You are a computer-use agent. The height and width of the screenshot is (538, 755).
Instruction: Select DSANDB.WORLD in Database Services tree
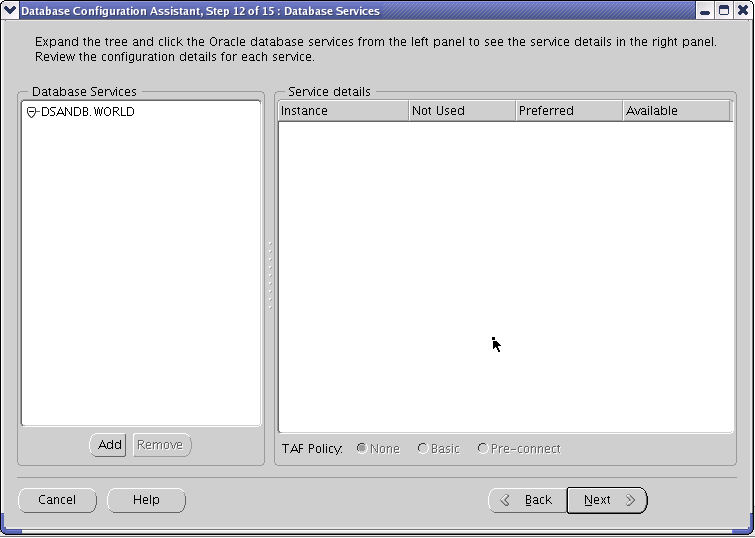coord(88,112)
